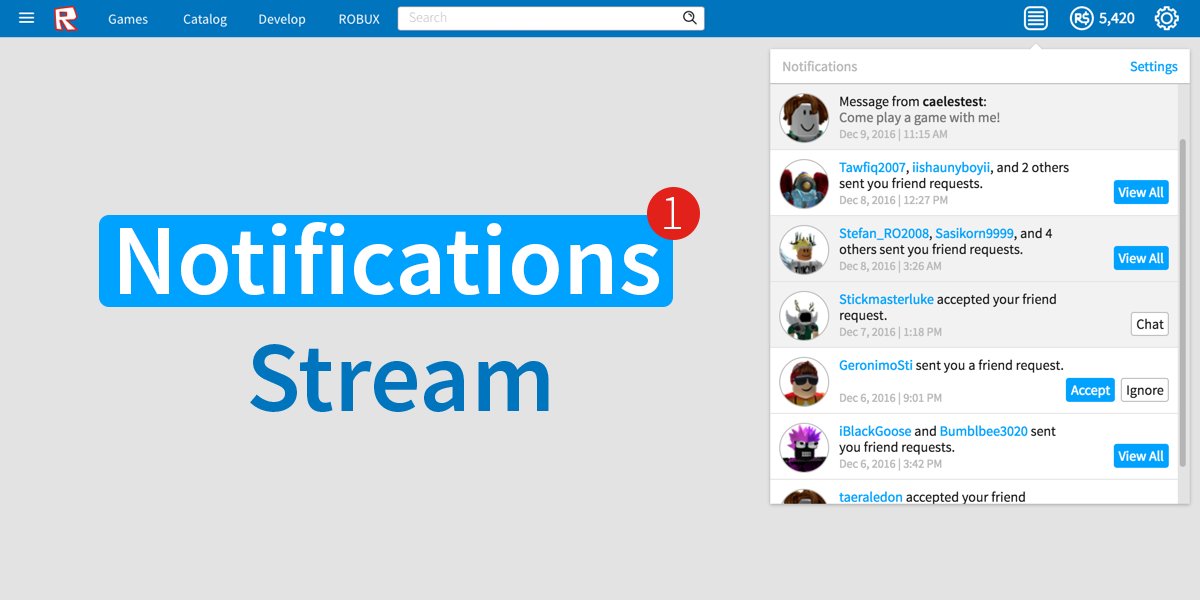Open Bumblbee3020's profile link
The height and width of the screenshot is (600, 1200).
pos(983,431)
